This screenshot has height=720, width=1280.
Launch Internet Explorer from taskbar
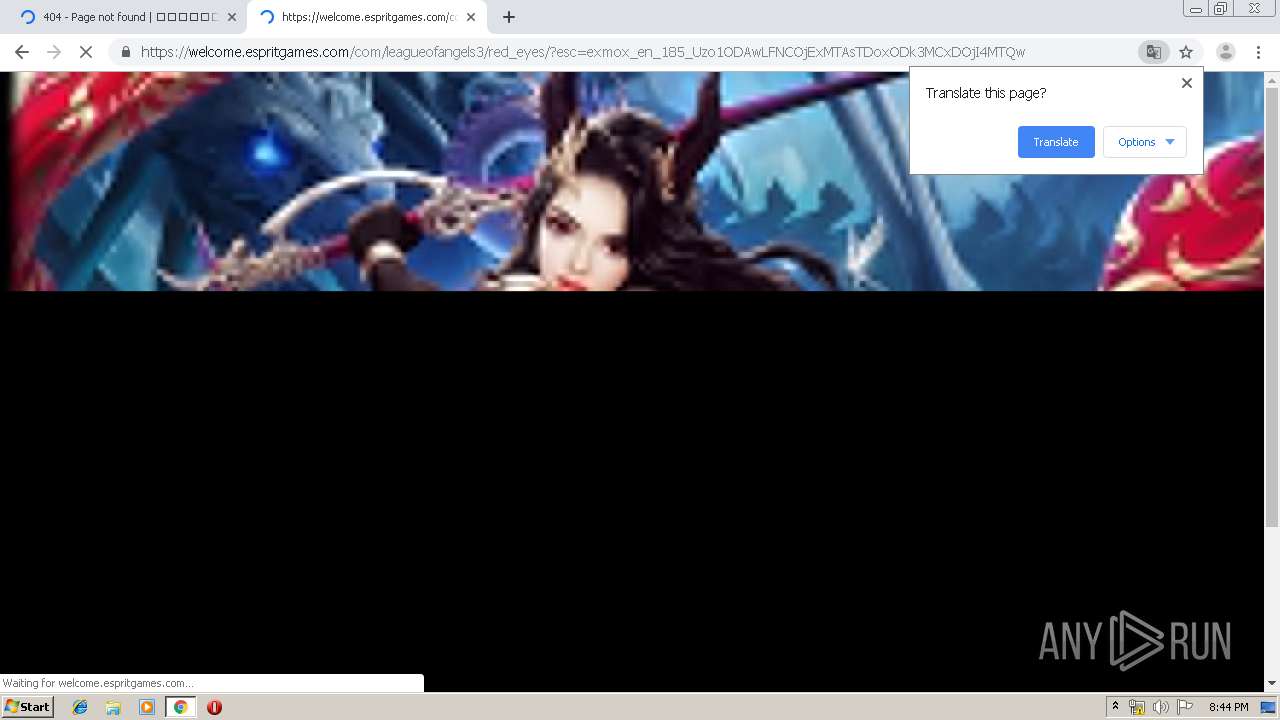(80, 707)
